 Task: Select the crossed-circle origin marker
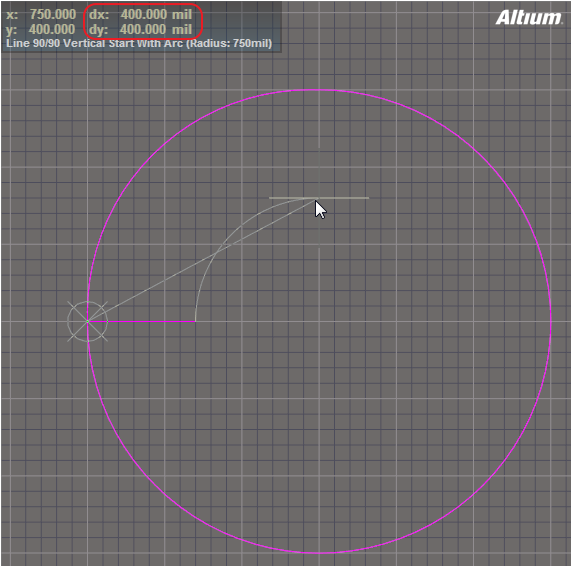(x=88, y=322)
